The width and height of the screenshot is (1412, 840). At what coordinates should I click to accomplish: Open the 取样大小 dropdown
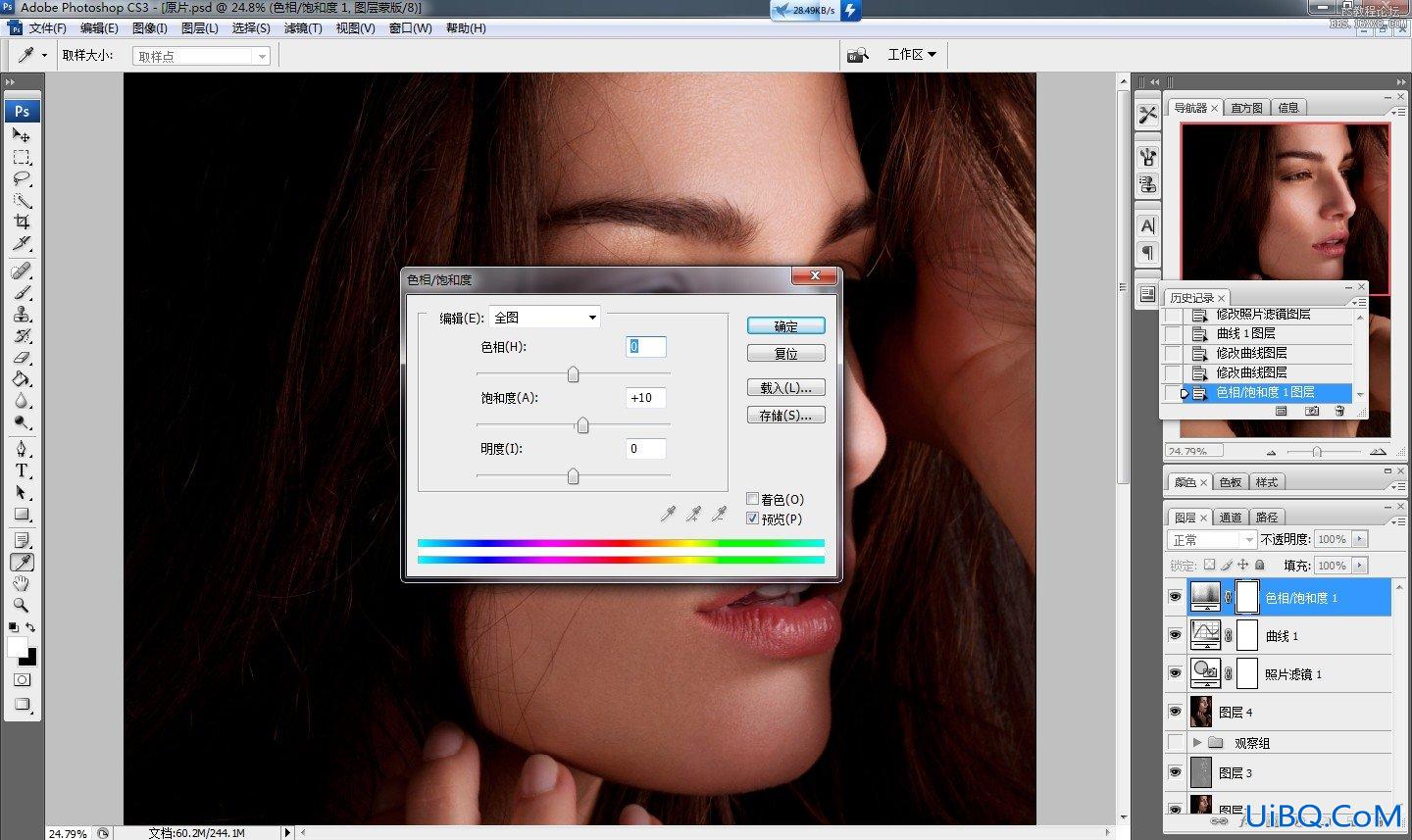[201, 56]
